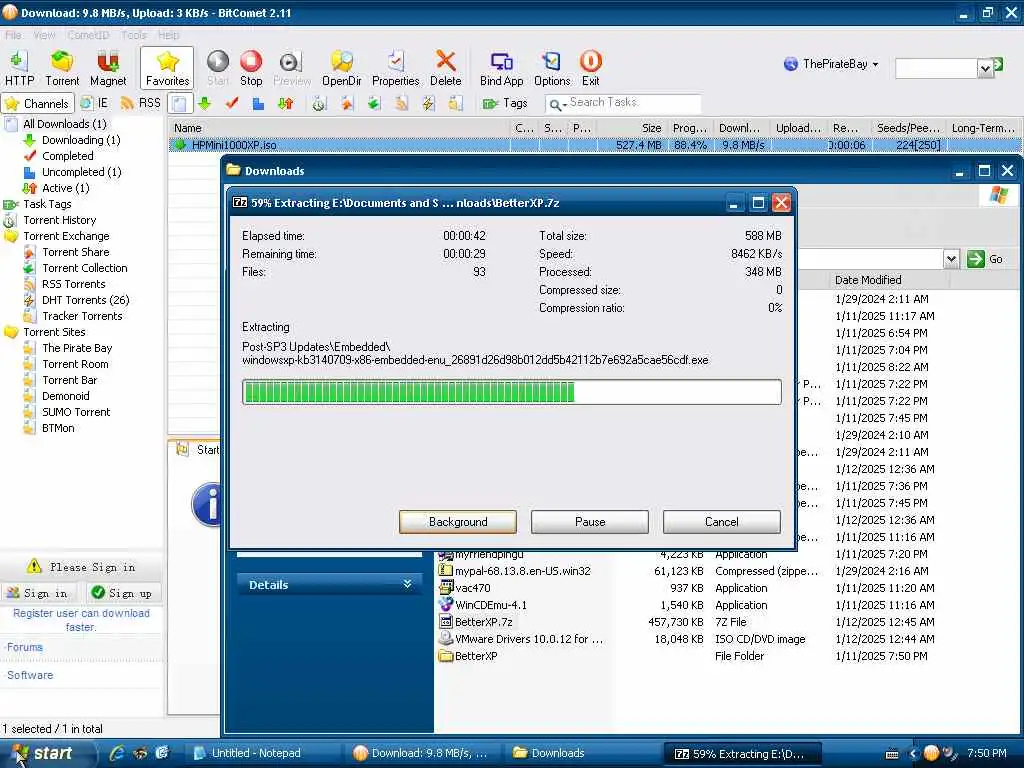Image resolution: width=1024 pixels, height=768 pixels.
Task: Click the red checkmark completed filter icon
Action: (232, 103)
